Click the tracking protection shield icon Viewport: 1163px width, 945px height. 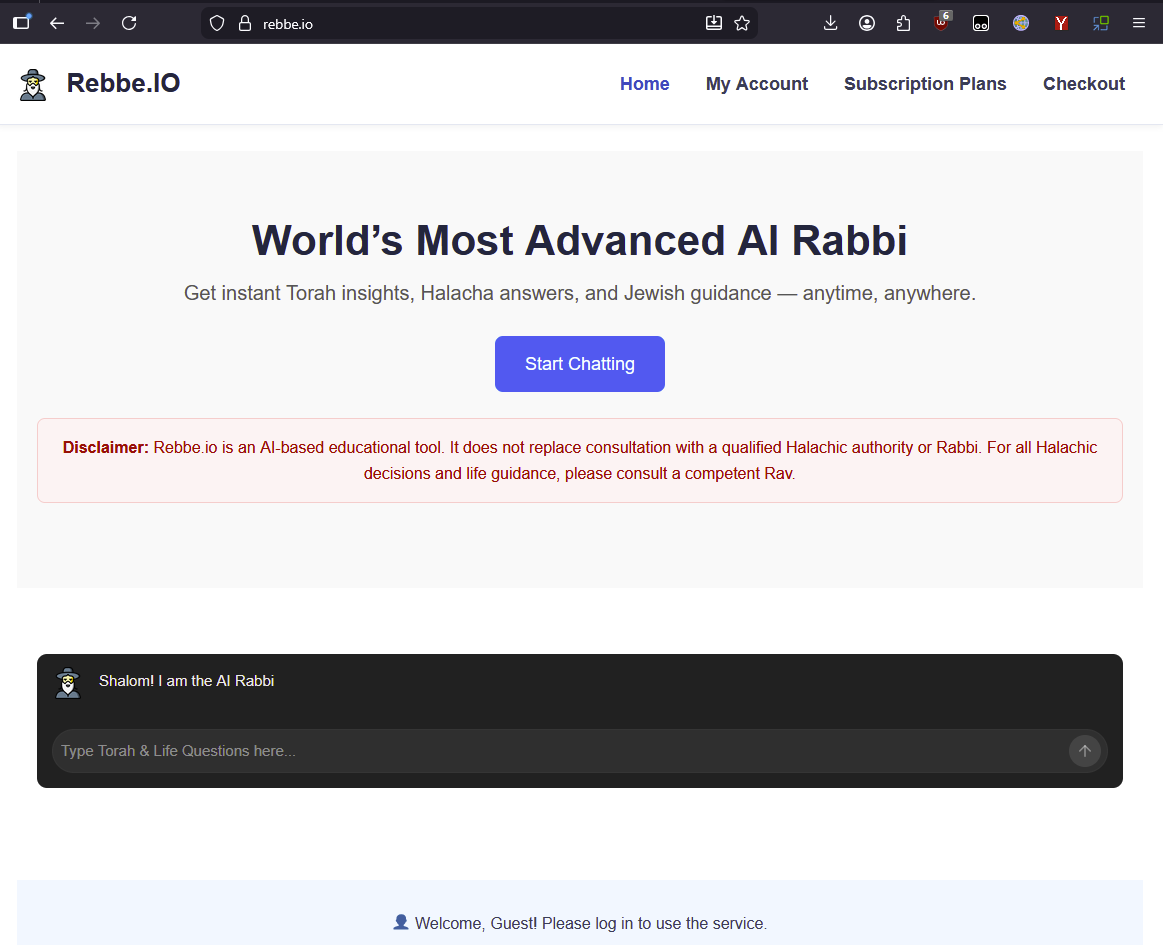coord(217,24)
